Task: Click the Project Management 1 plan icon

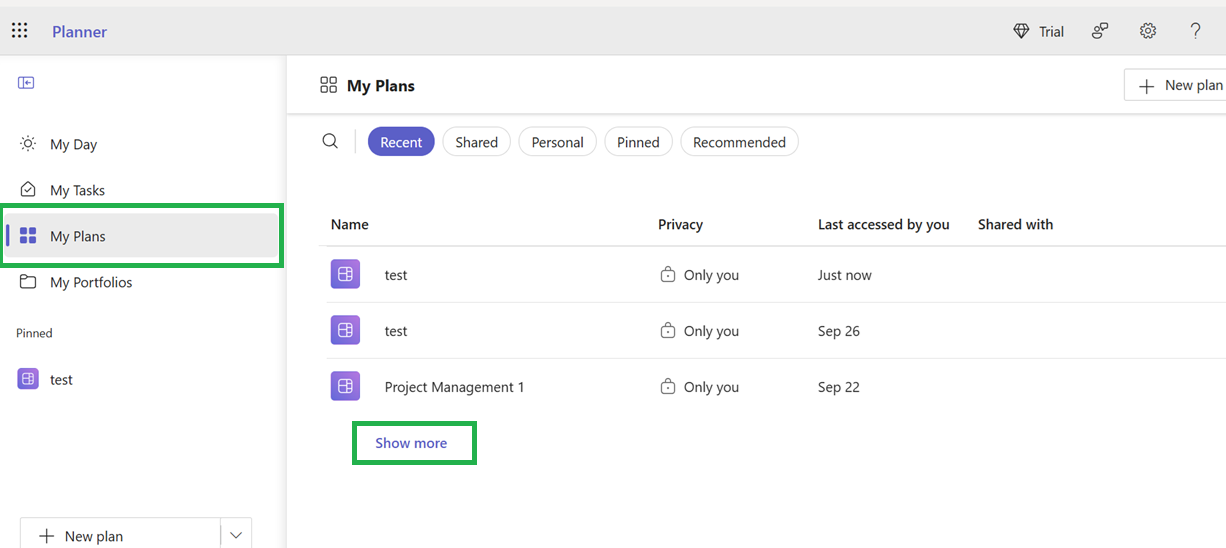Action: (x=345, y=386)
